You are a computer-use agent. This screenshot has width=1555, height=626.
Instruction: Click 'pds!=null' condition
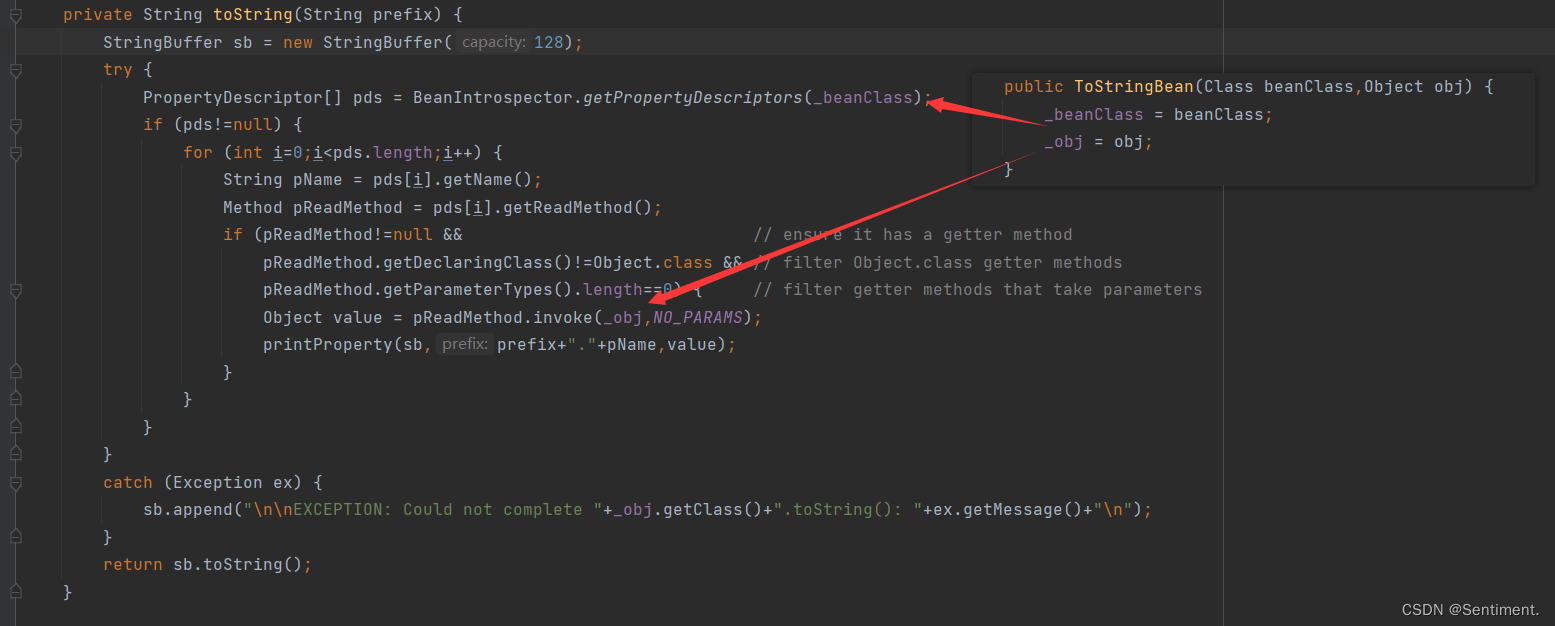click(x=228, y=125)
